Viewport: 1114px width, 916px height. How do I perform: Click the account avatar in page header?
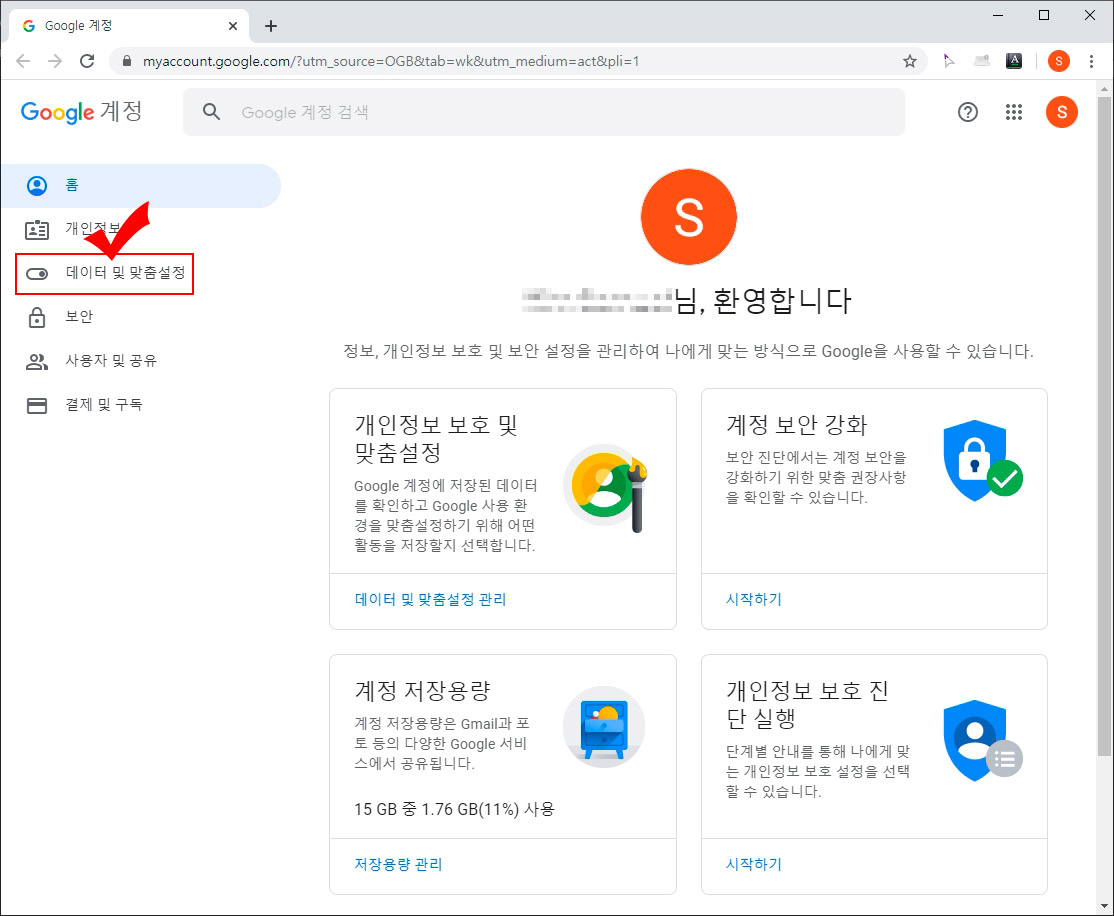point(1061,112)
